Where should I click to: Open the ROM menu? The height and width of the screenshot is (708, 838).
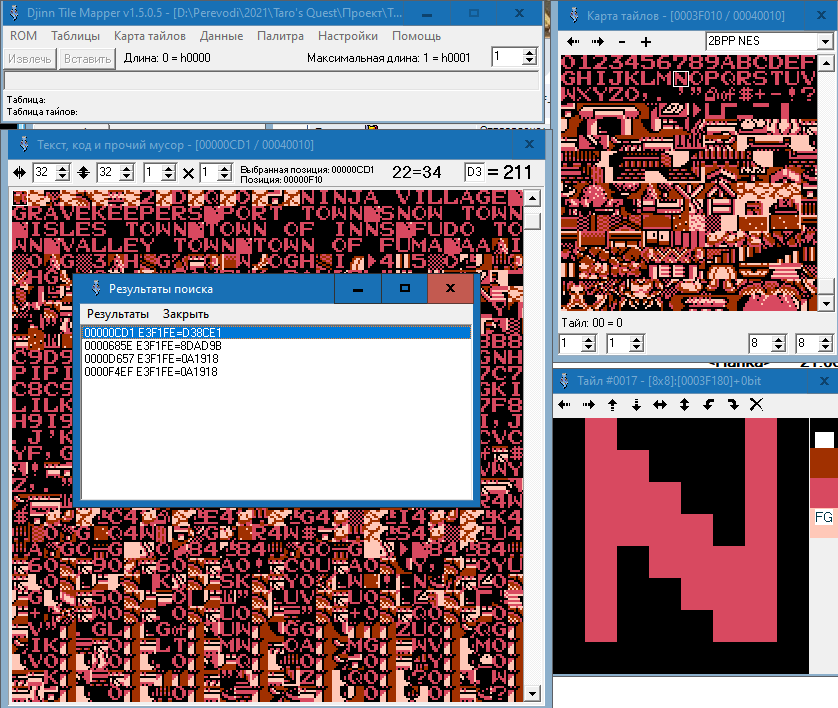point(24,36)
